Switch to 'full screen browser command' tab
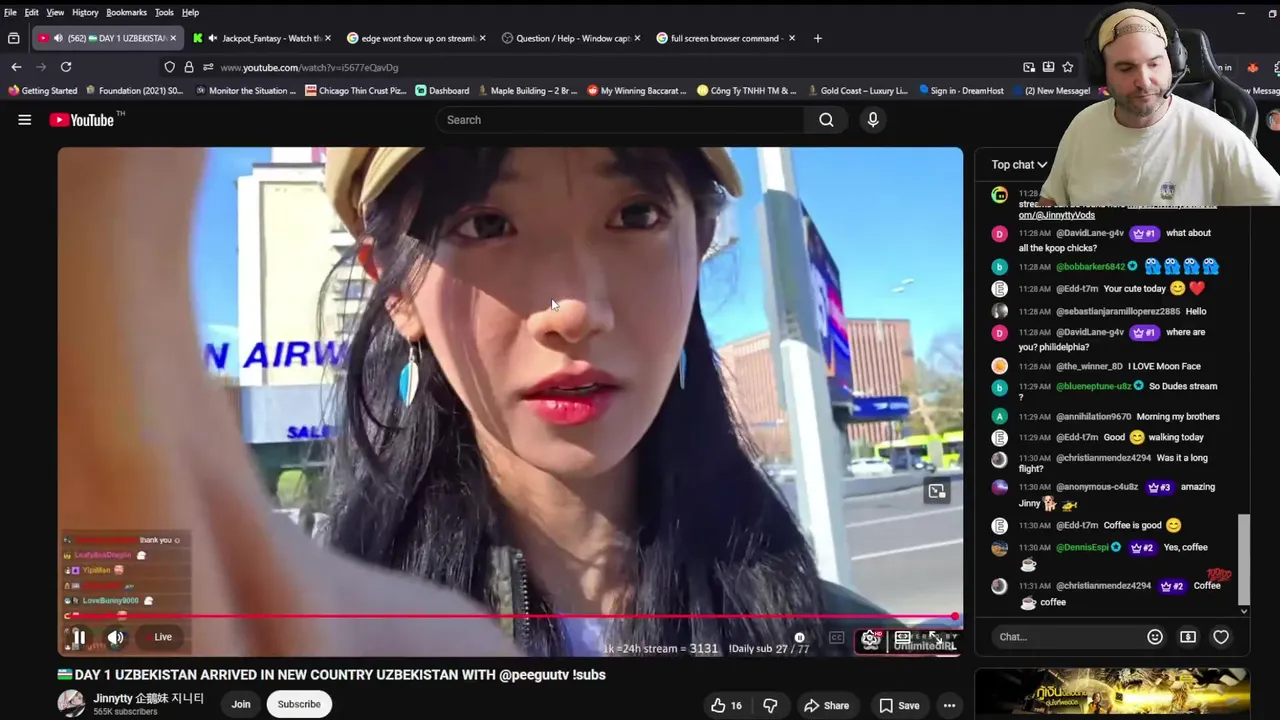1280x720 pixels. pos(724,38)
